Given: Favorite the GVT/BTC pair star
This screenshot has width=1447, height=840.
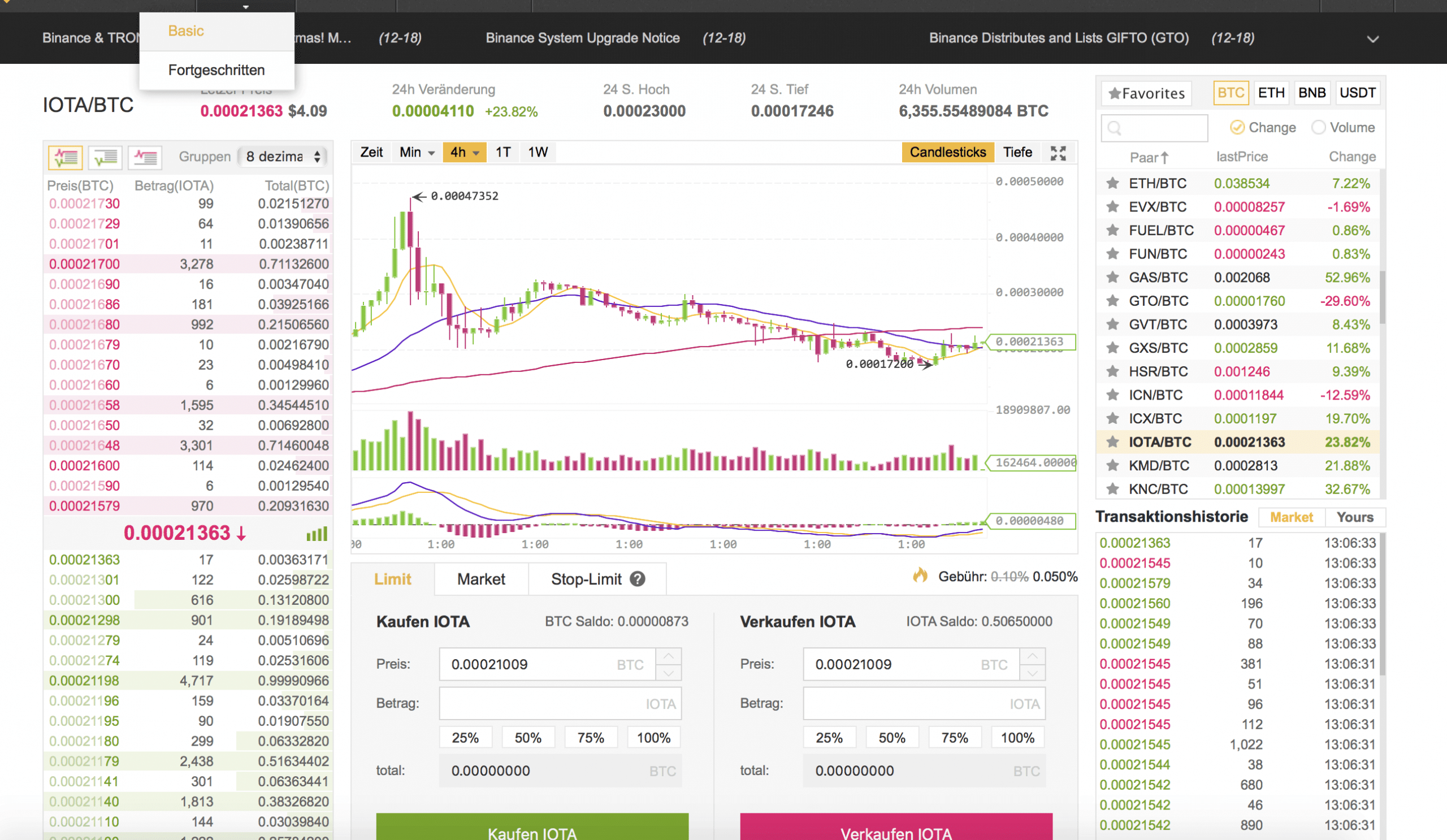Looking at the screenshot, I should click(1112, 324).
